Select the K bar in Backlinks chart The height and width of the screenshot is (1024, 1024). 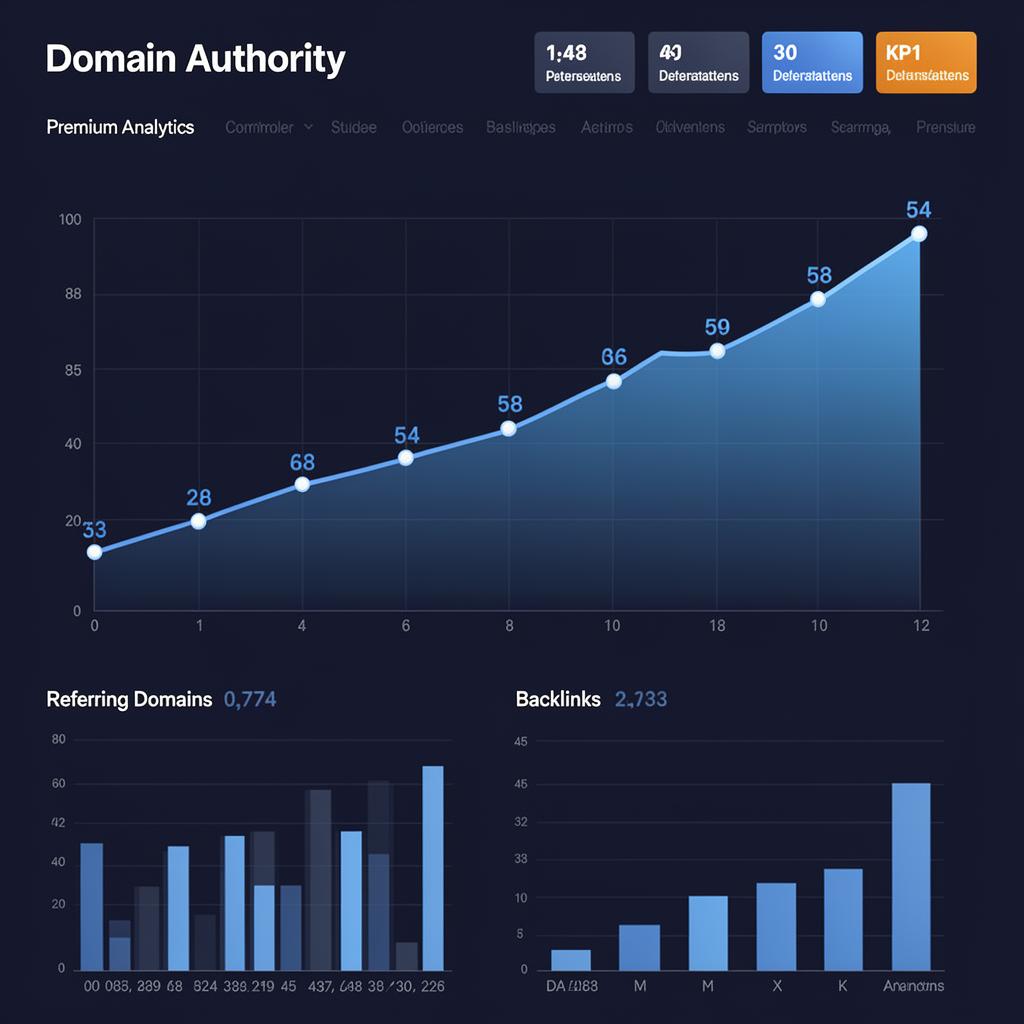tap(843, 920)
